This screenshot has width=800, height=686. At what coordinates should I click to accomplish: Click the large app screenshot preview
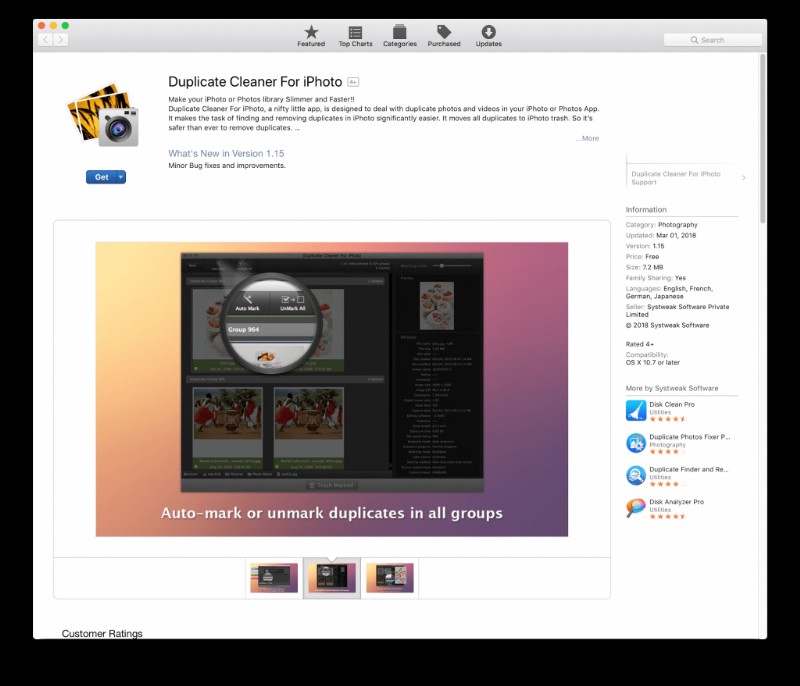(332, 389)
